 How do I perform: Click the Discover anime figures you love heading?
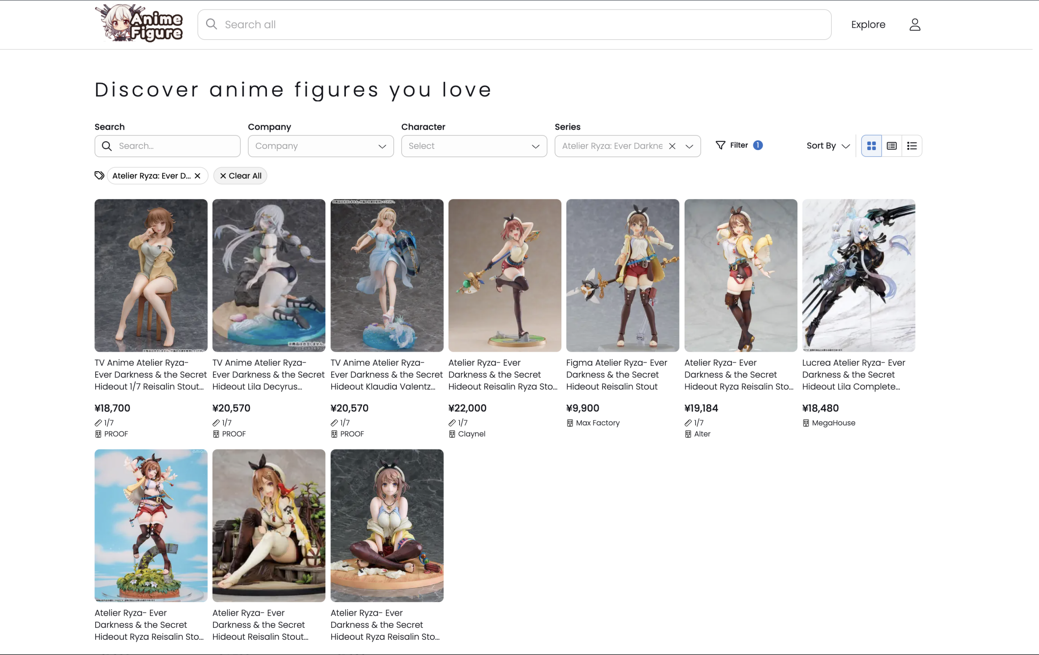point(293,90)
